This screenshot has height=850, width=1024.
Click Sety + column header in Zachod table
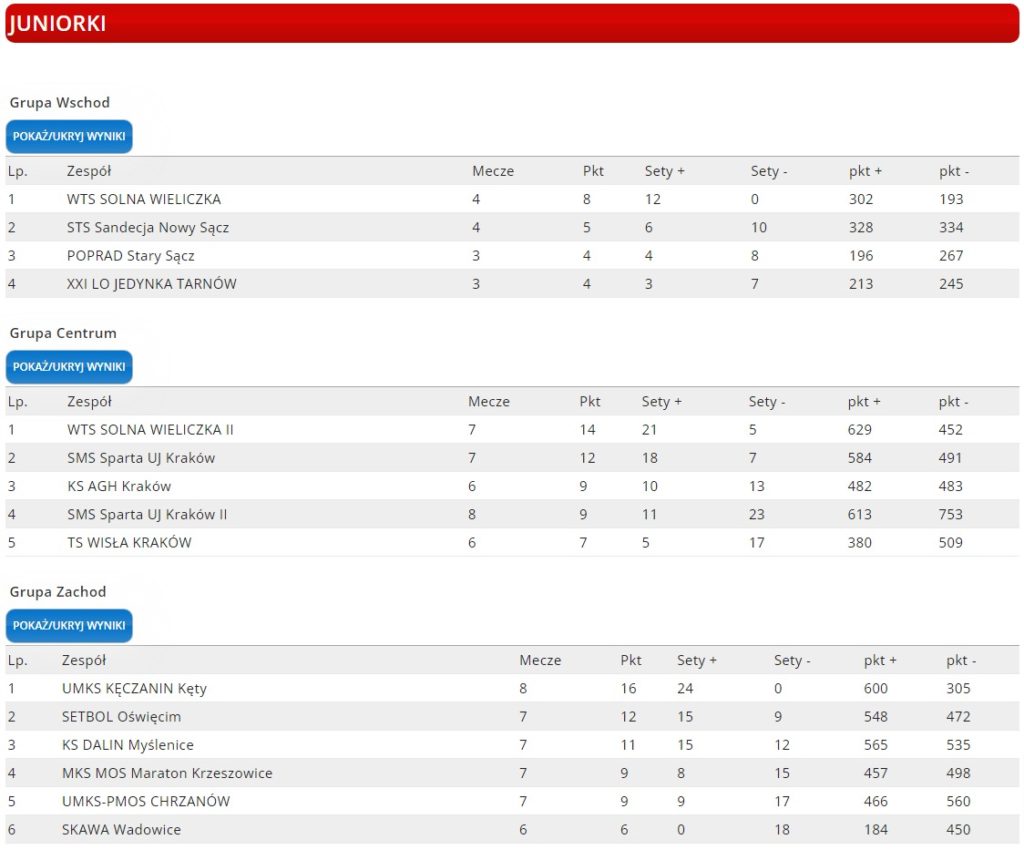[x=697, y=660]
